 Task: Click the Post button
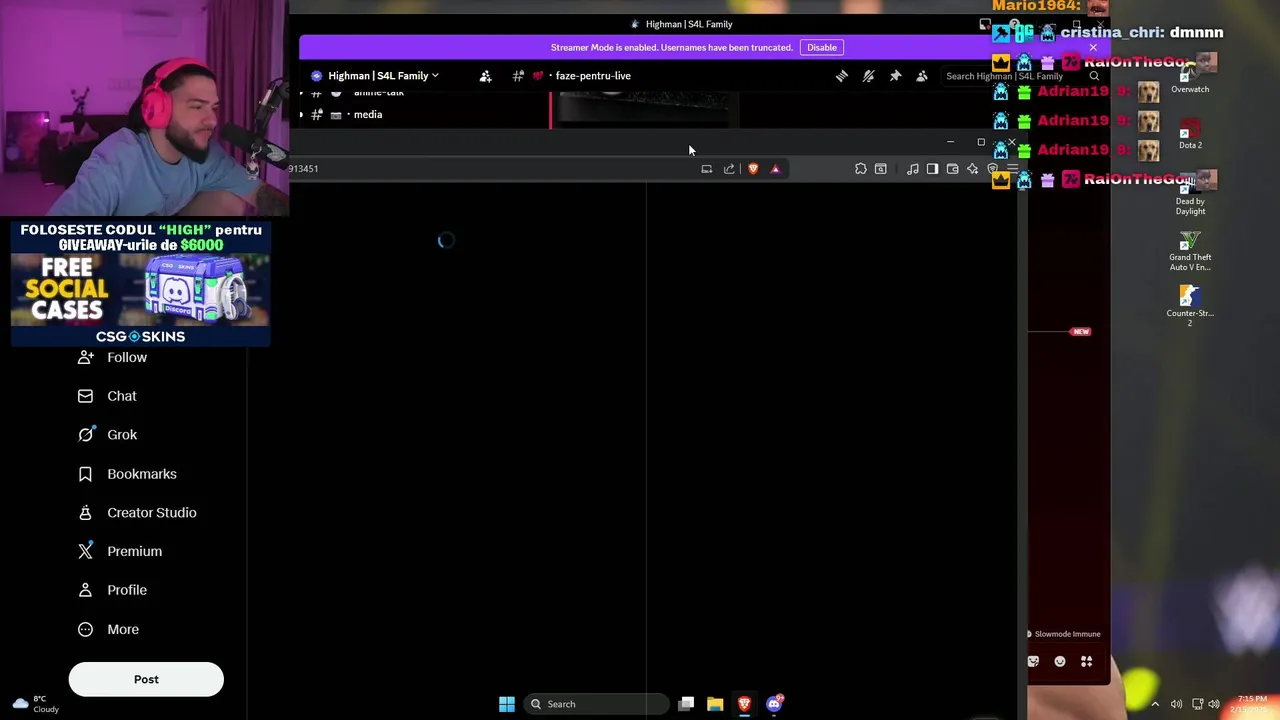coord(146,679)
